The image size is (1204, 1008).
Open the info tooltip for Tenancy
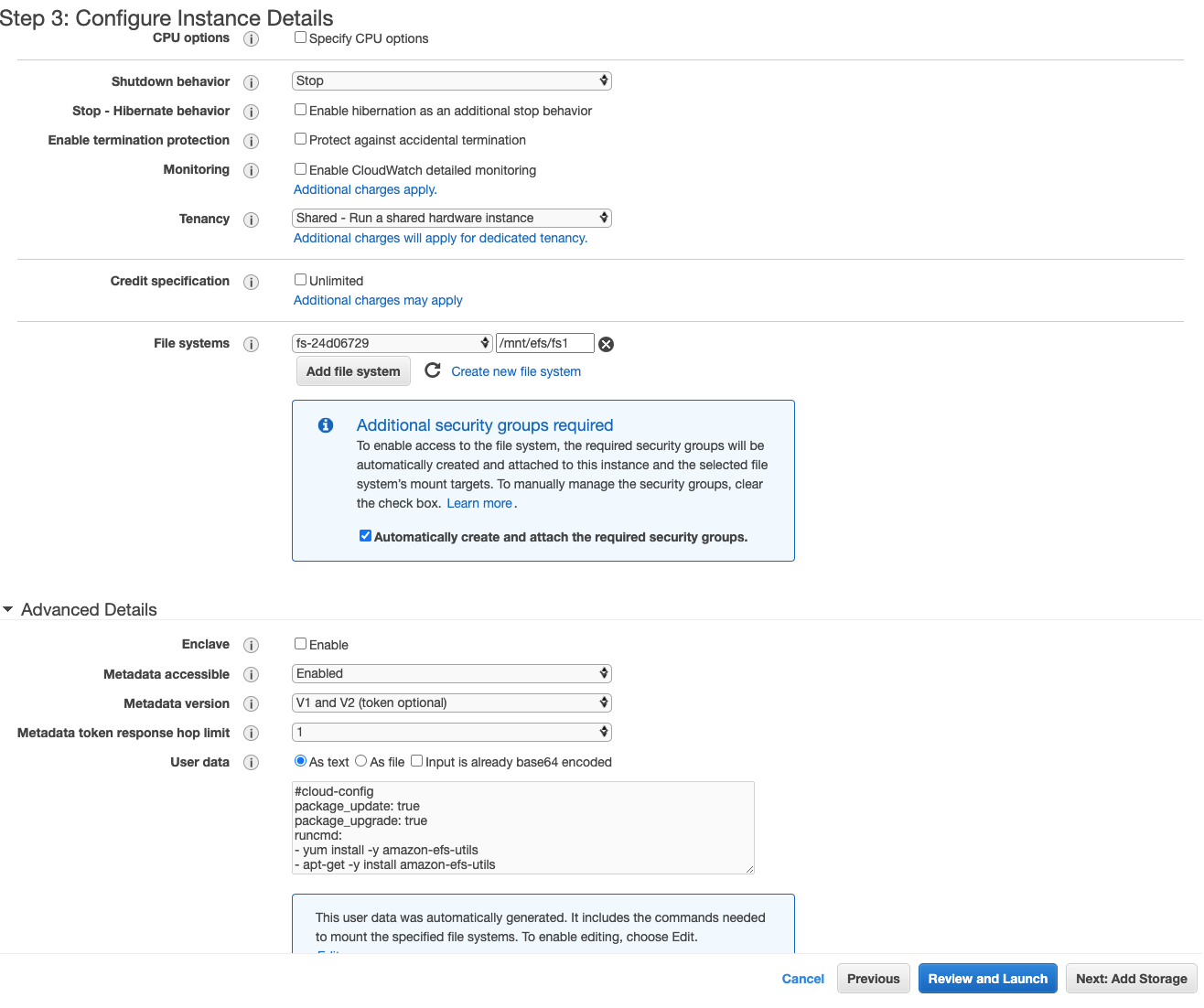(251, 220)
